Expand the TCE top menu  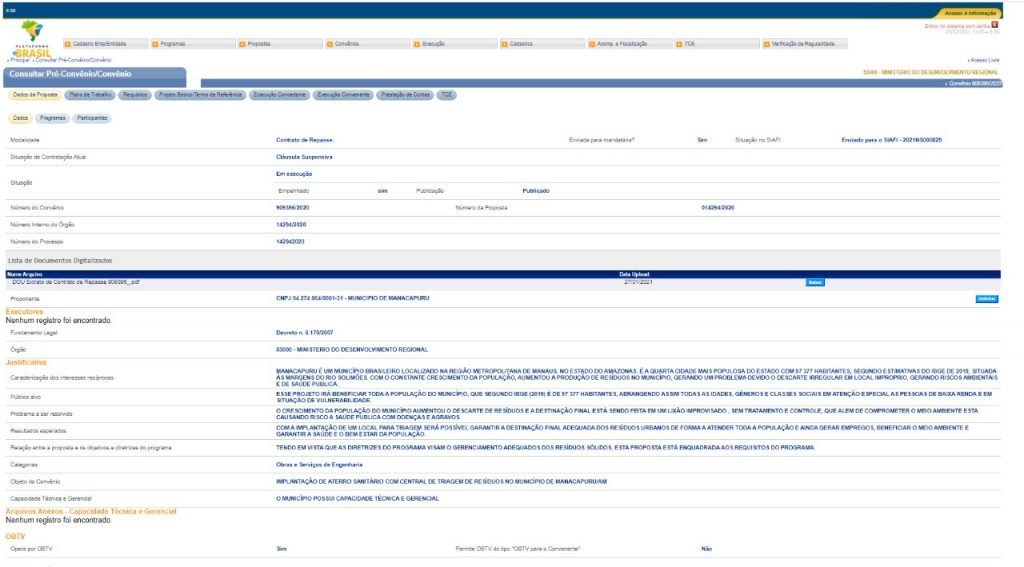690,44
